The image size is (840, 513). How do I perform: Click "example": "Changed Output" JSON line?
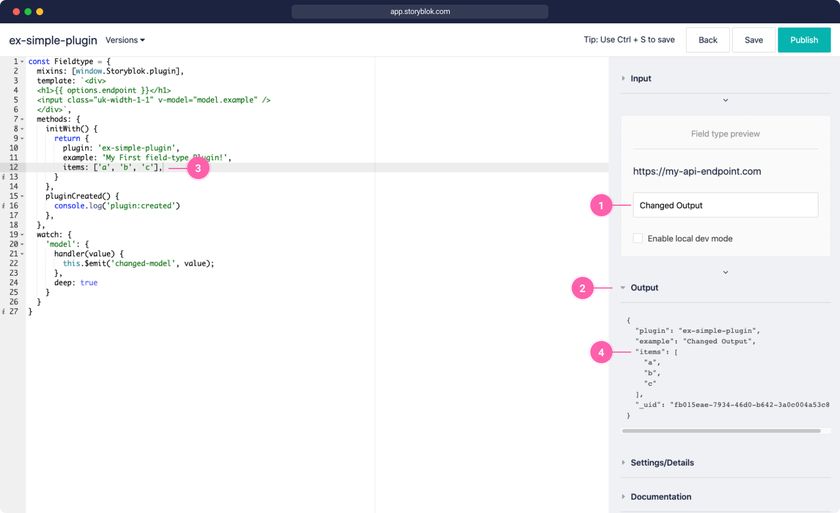(x=695, y=341)
